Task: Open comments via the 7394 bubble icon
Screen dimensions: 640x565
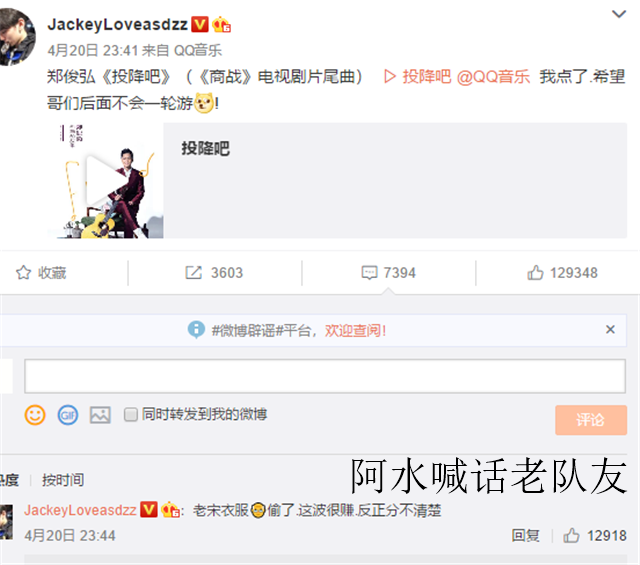Action: pos(369,273)
